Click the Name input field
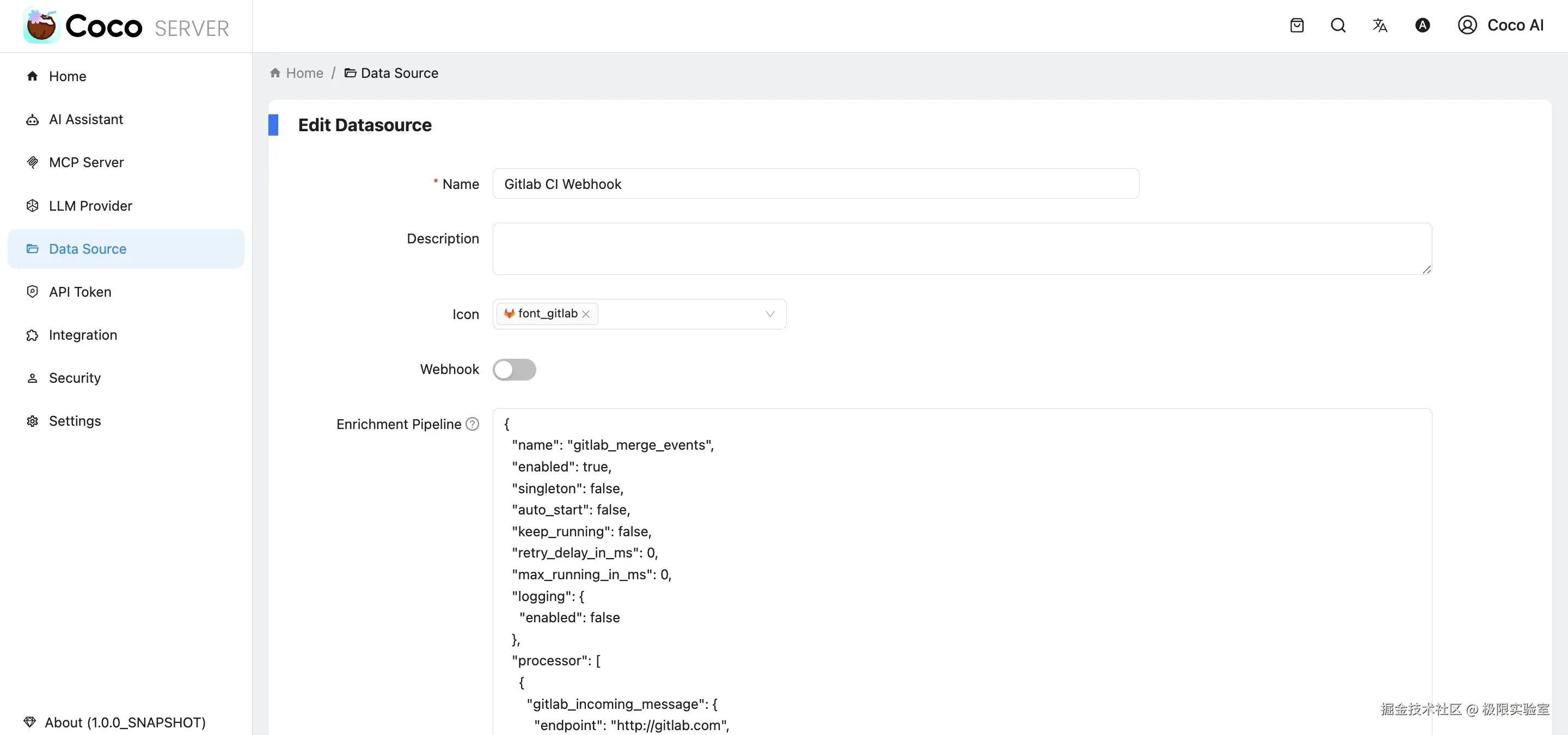The height and width of the screenshot is (735, 1568). click(815, 184)
